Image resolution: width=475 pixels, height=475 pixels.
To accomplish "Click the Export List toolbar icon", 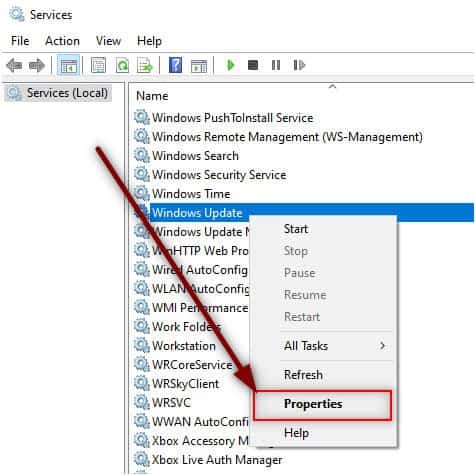I will [x=144, y=65].
